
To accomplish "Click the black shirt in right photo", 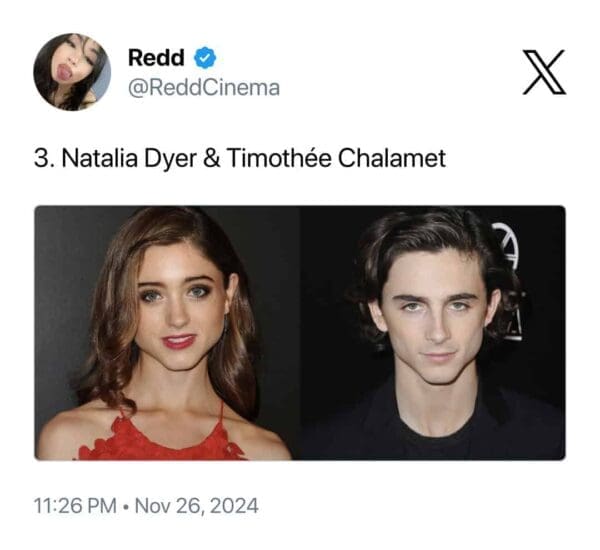I will point(430,430).
